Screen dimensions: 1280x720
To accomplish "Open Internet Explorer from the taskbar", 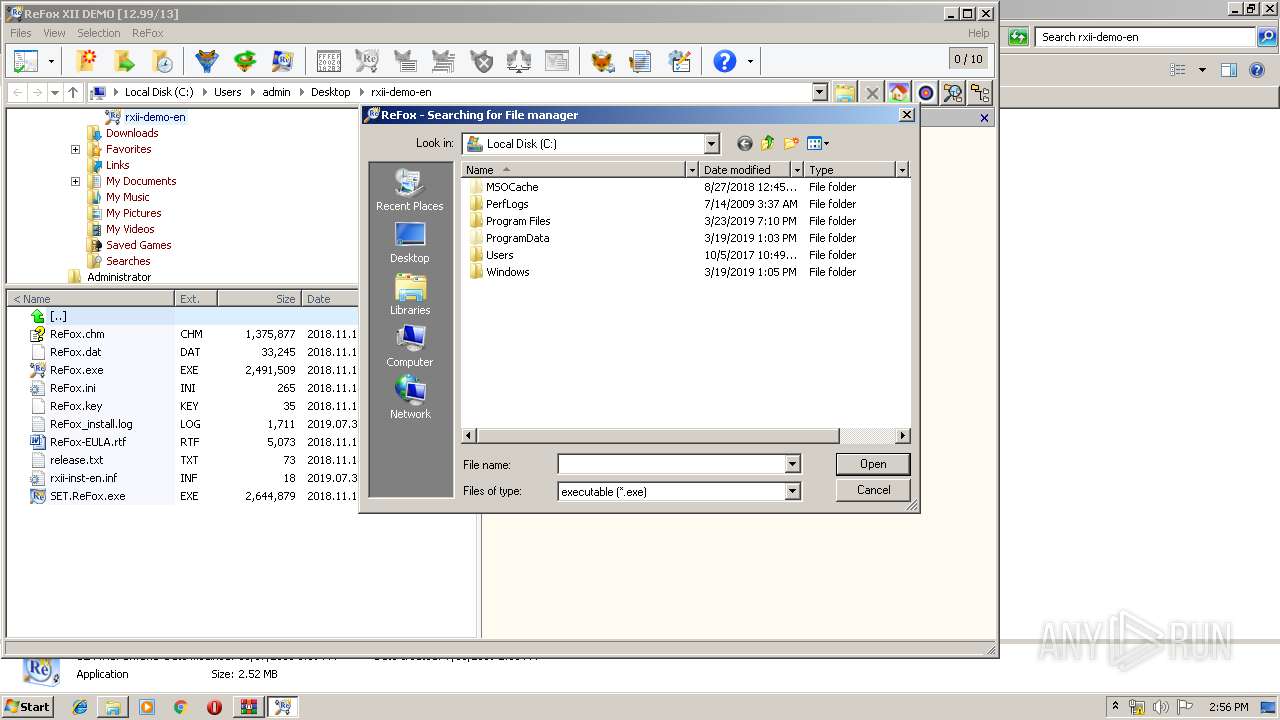I will point(80,707).
